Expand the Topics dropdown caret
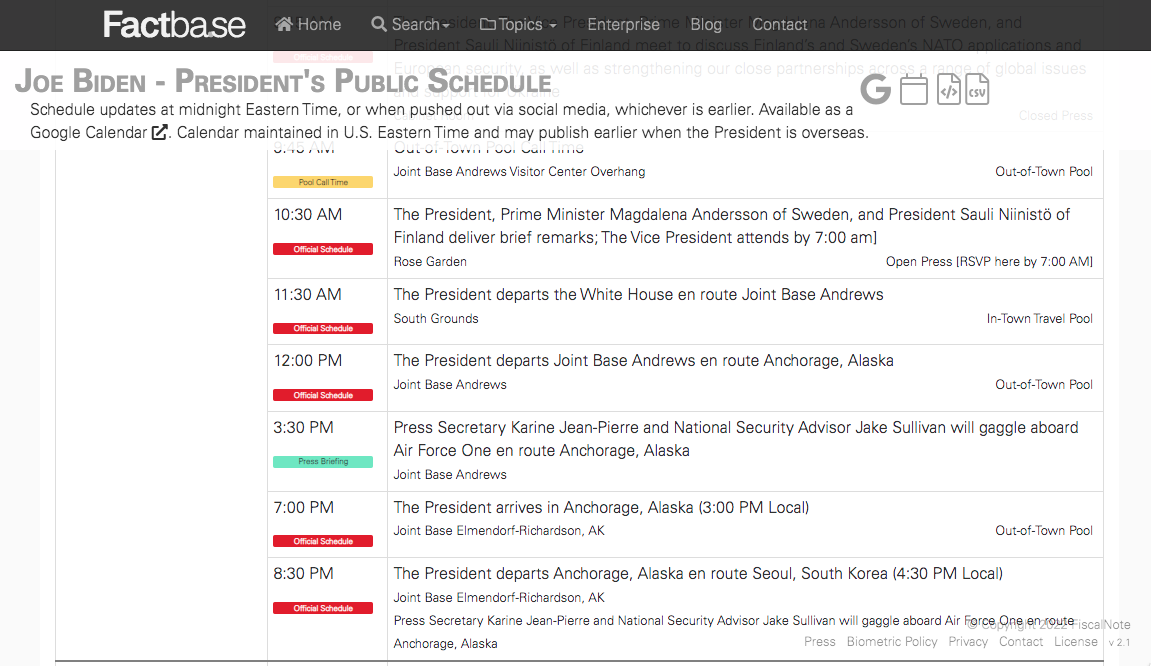This screenshot has width=1151, height=666. pos(553,26)
